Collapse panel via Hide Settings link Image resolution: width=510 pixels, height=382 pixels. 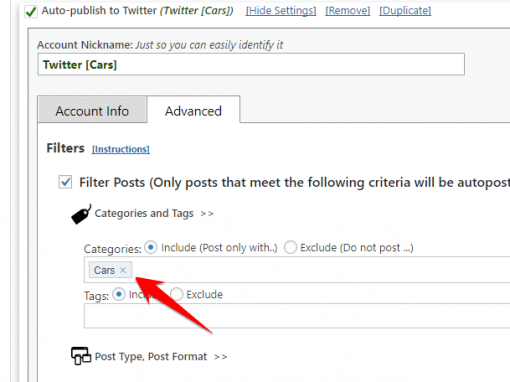point(281,11)
